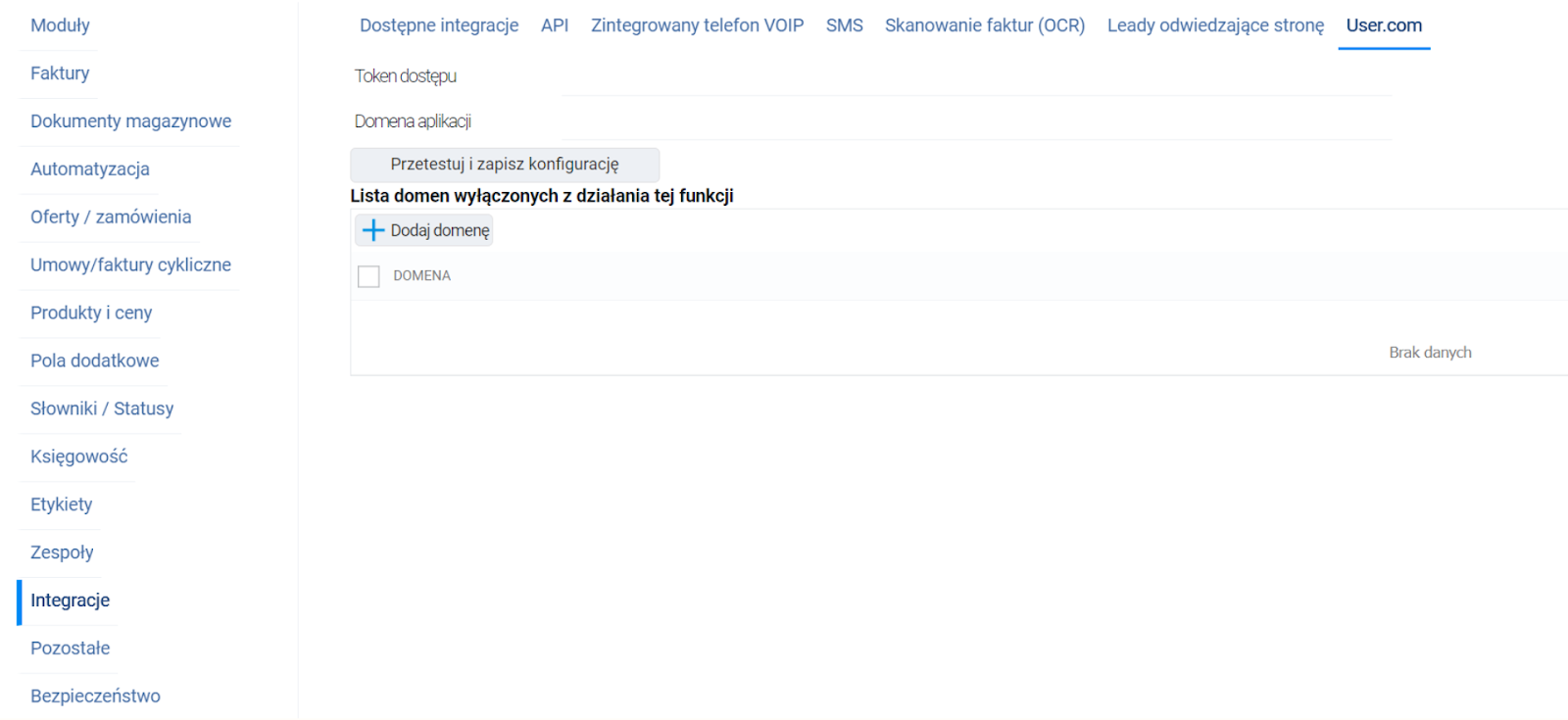Select the User.com tab
Image resolution: width=1568 pixels, height=720 pixels.
pyautogui.click(x=1384, y=25)
